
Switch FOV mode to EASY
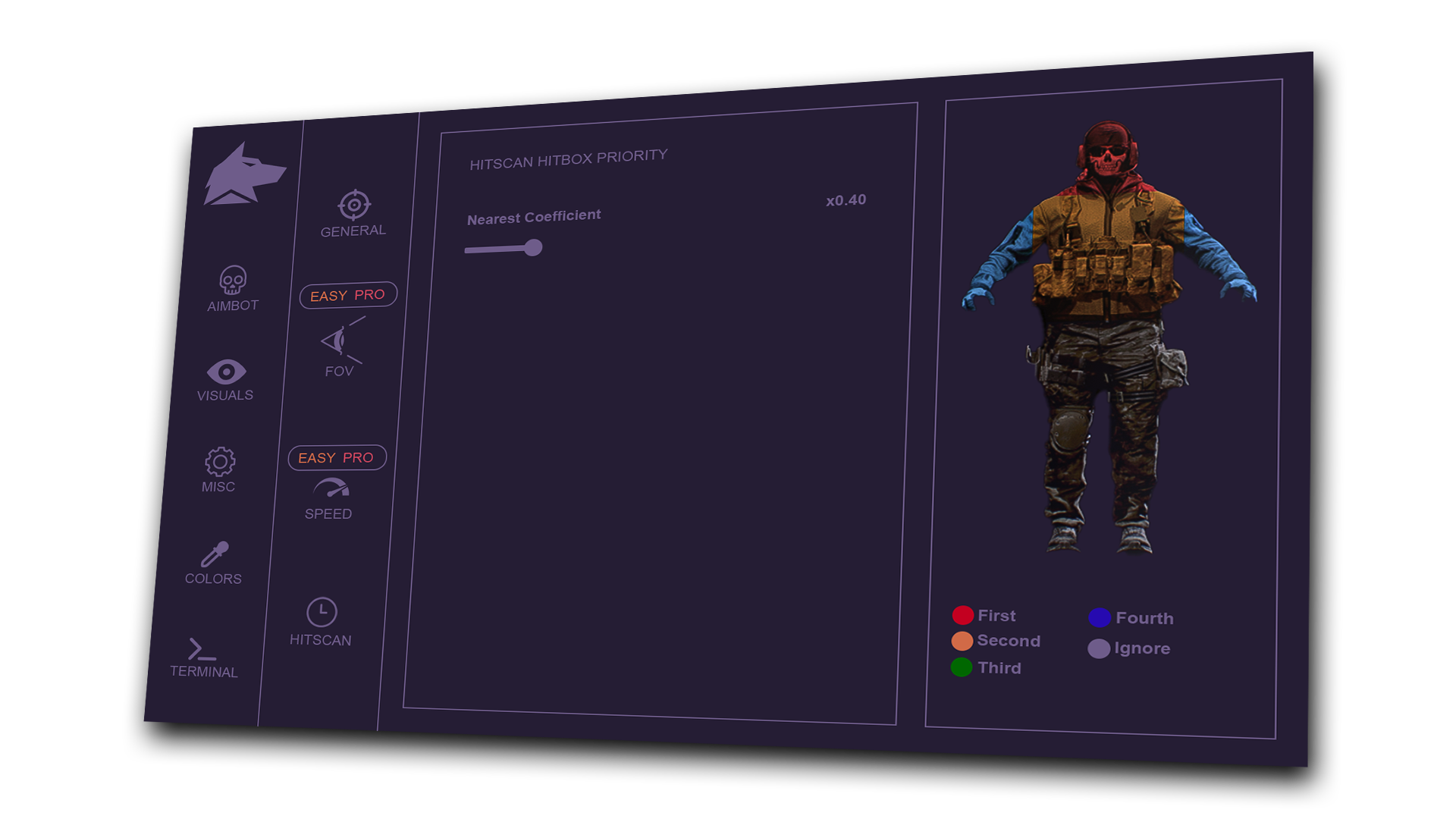click(x=328, y=297)
